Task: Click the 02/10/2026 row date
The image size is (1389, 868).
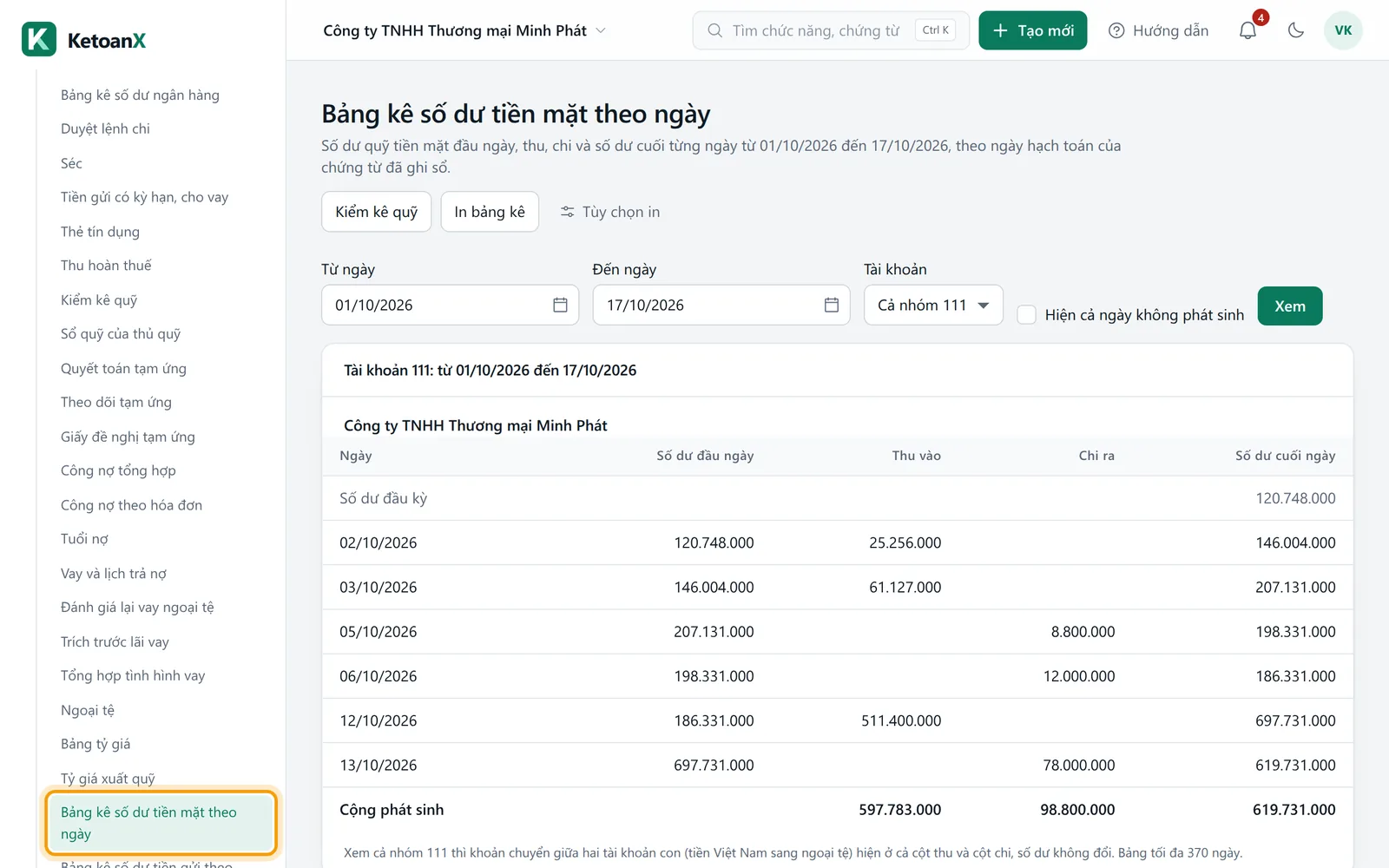Action: click(x=378, y=542)
